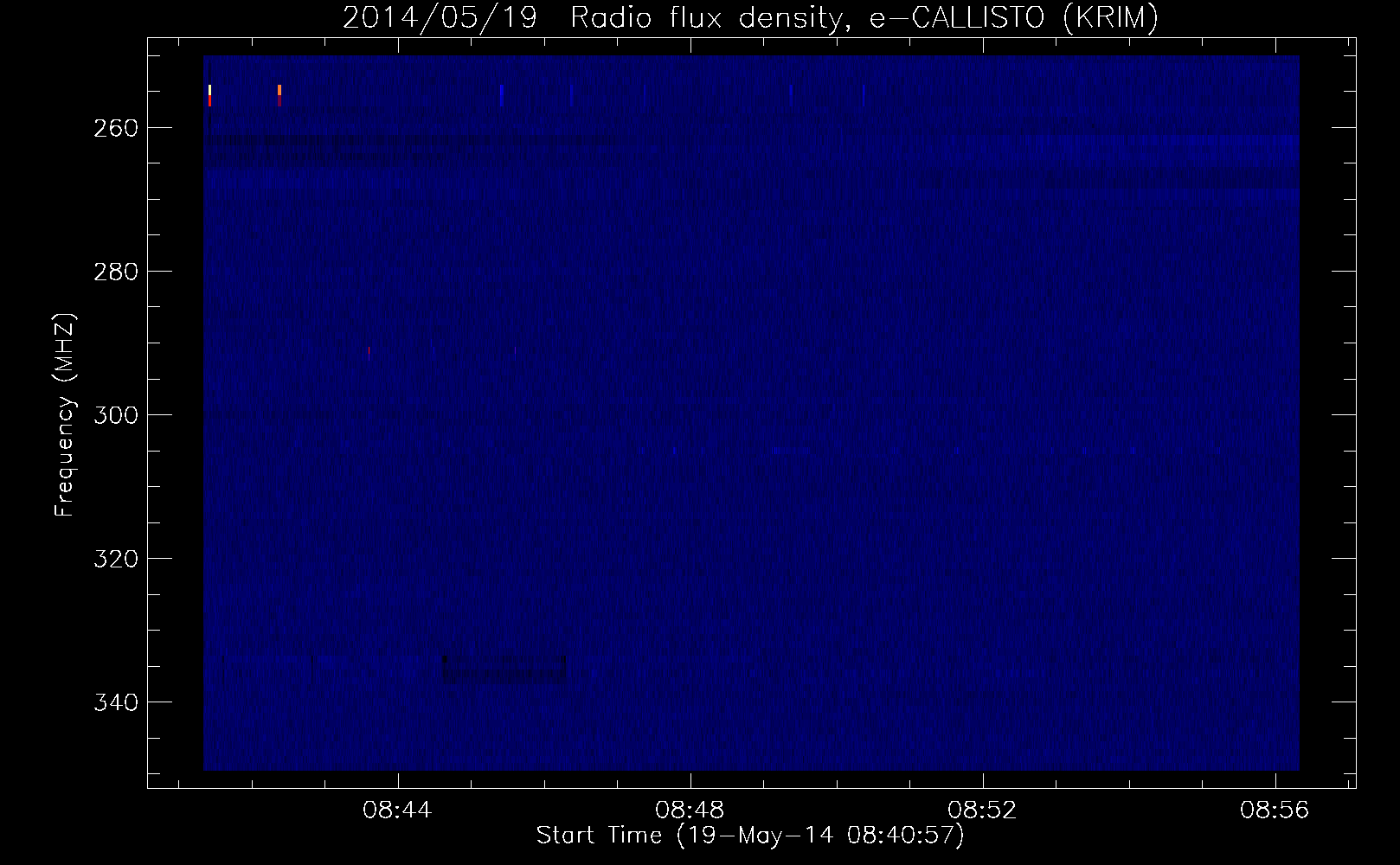Image resolution: width=1400 pixels, height=865 pixels.
Task: Click the plot title '2014/05/19 Radio flux density, e-CALLISTO (KRIM)'
Action: 750,17
